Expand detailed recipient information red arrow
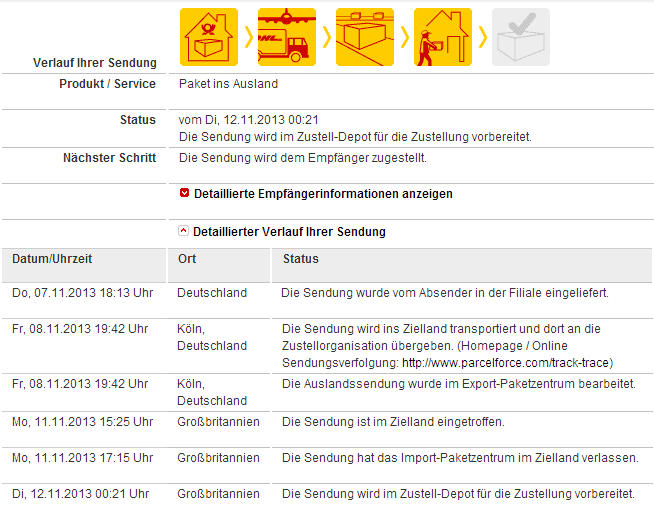 [x=184, y=193]
